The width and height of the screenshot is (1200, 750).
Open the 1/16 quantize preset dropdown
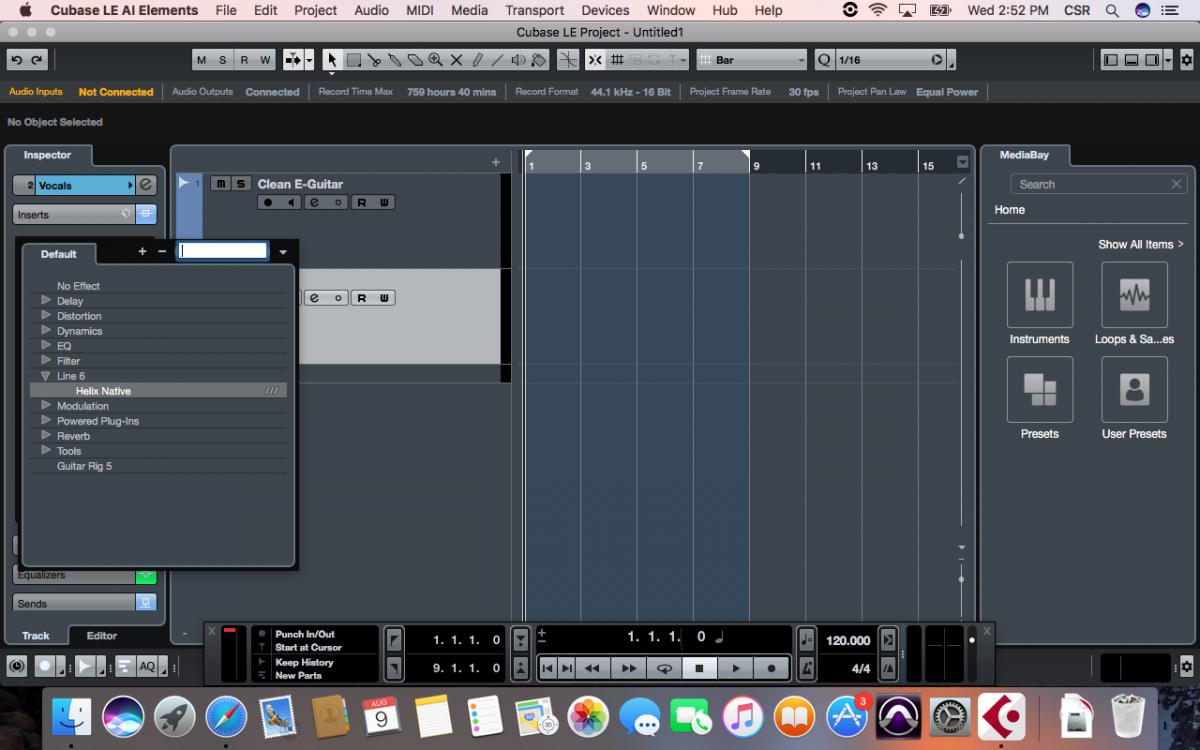937,60
